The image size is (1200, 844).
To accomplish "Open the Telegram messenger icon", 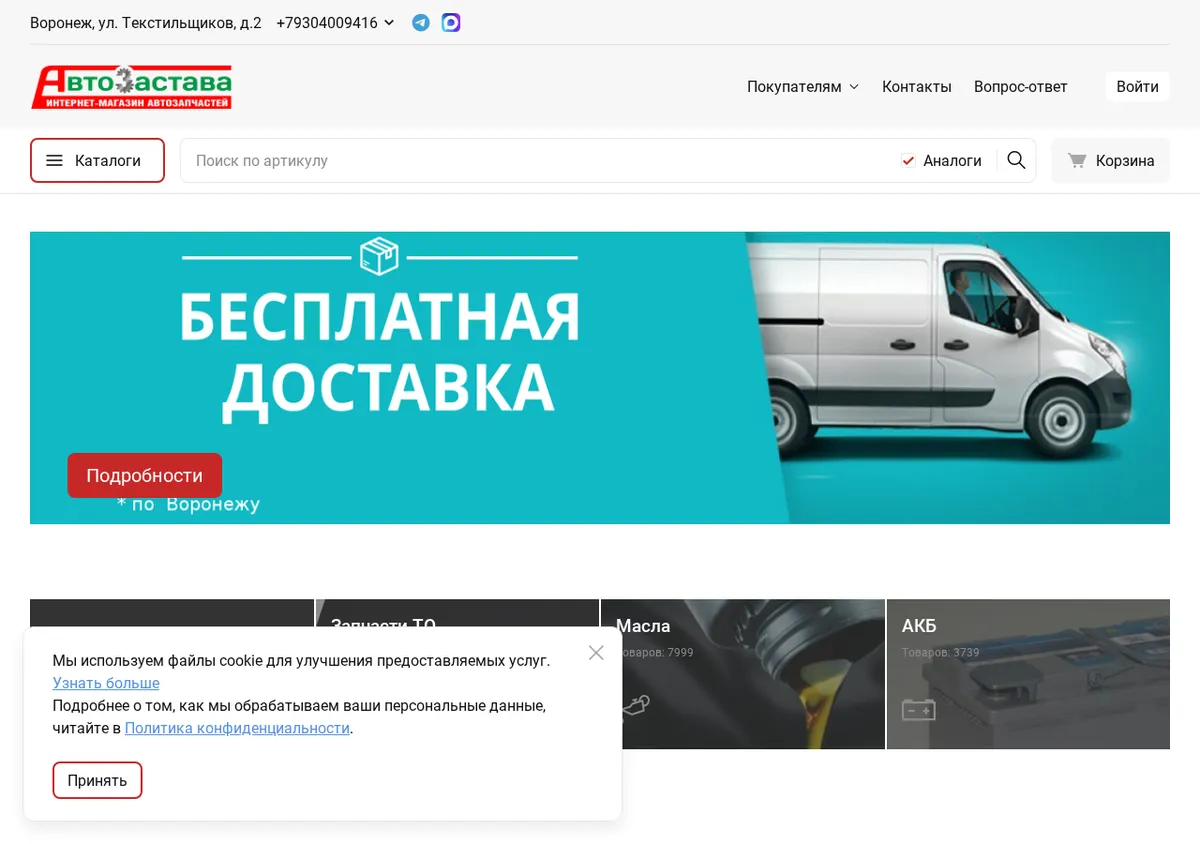I will (x=421, y=22).
